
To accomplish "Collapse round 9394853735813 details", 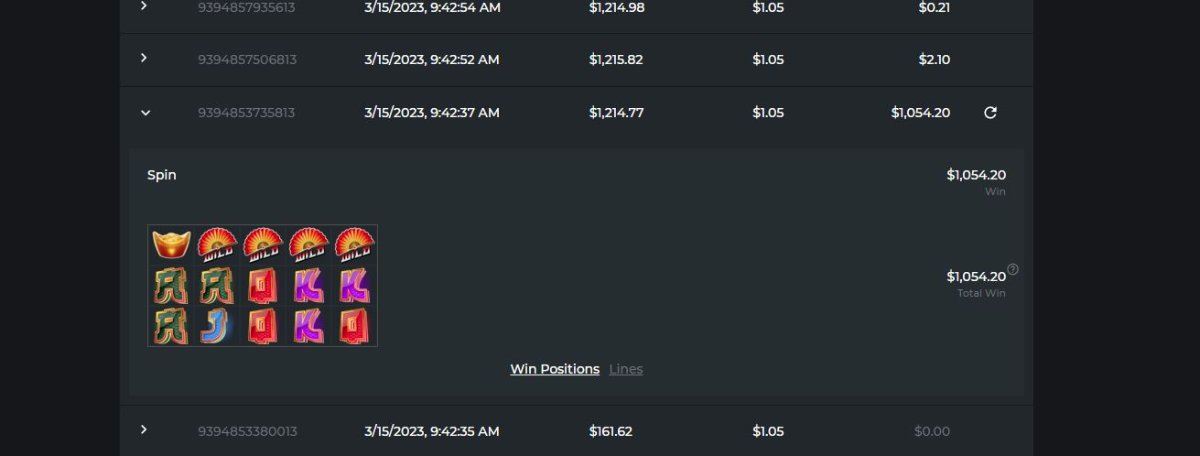I will (145, 113).
